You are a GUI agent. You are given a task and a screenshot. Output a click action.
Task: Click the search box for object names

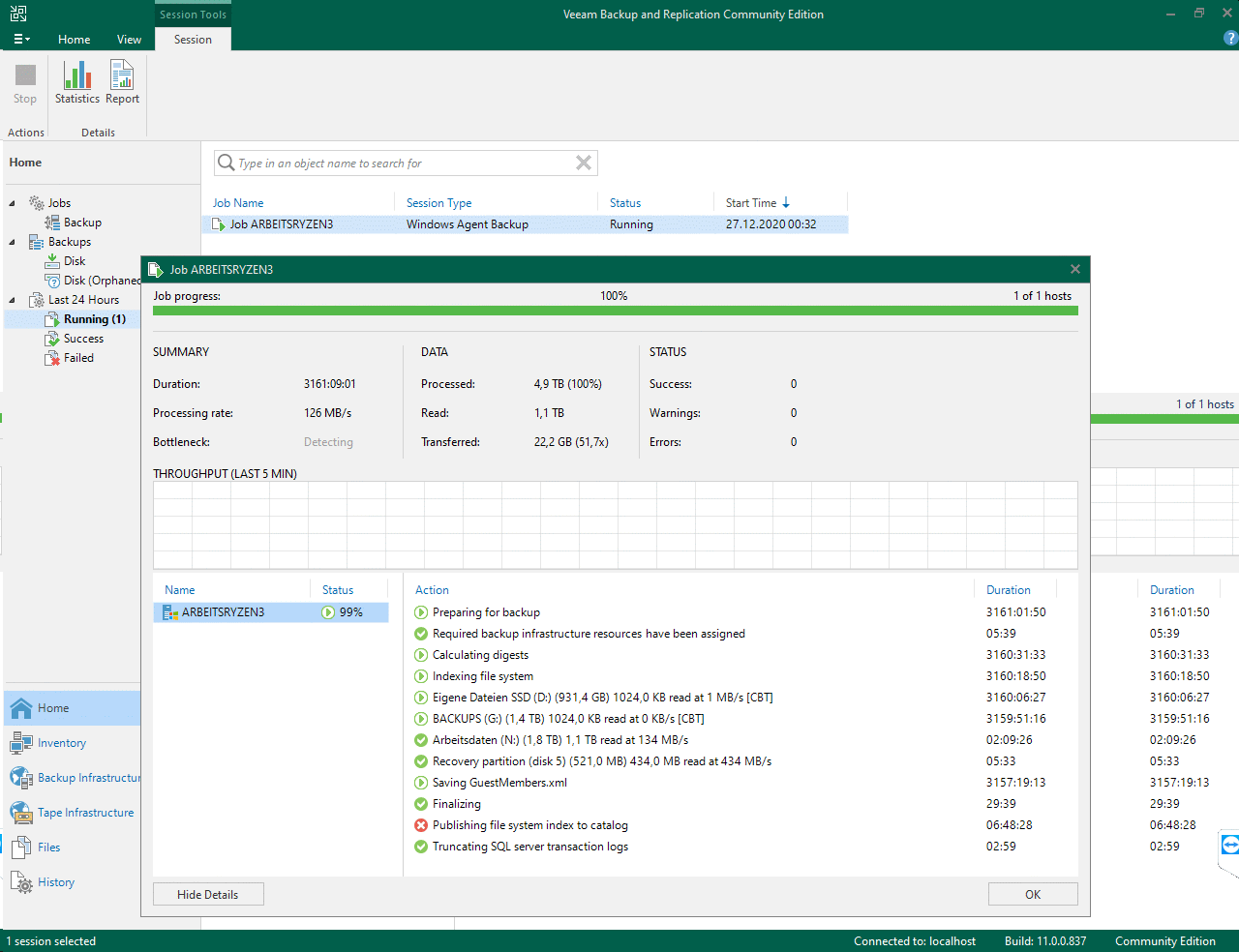(x=405, y=164)
